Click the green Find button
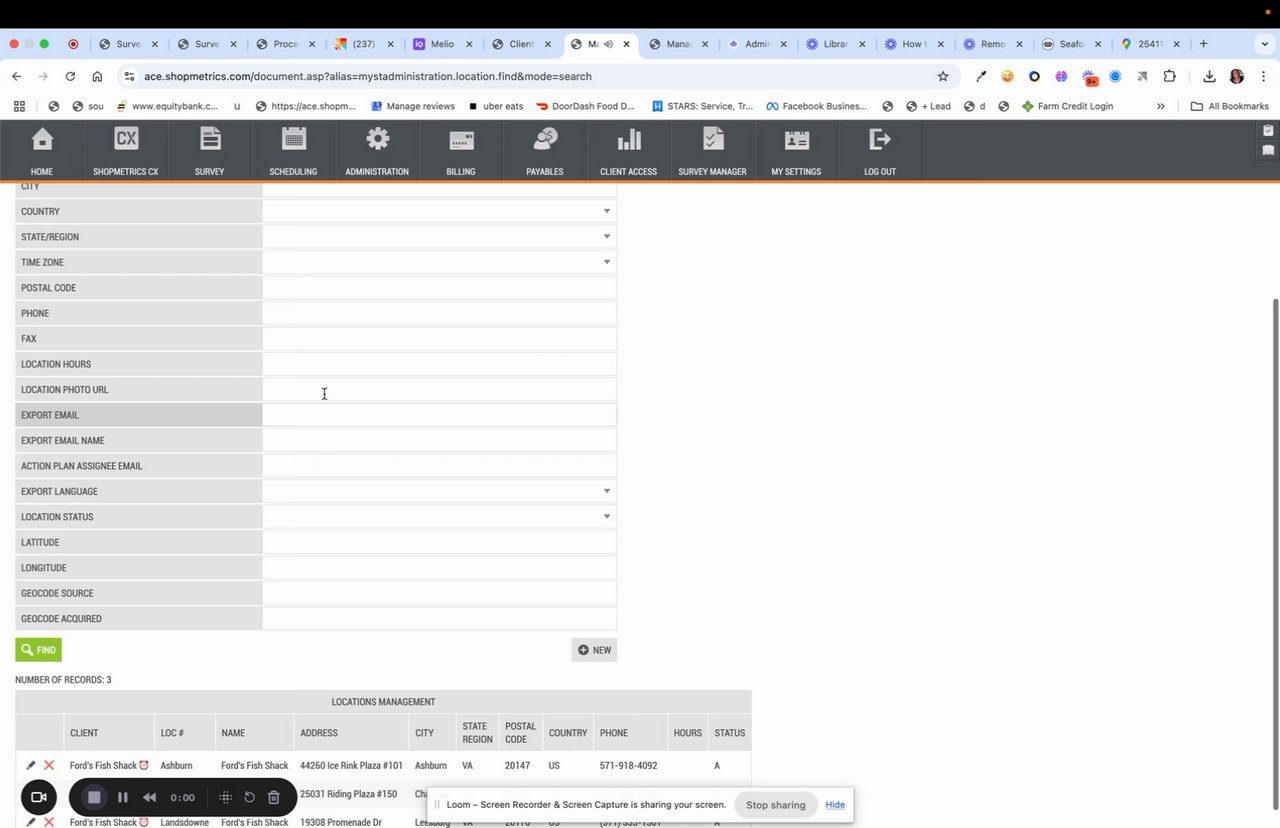This screenshot has height=828, width=1280. 39,650
